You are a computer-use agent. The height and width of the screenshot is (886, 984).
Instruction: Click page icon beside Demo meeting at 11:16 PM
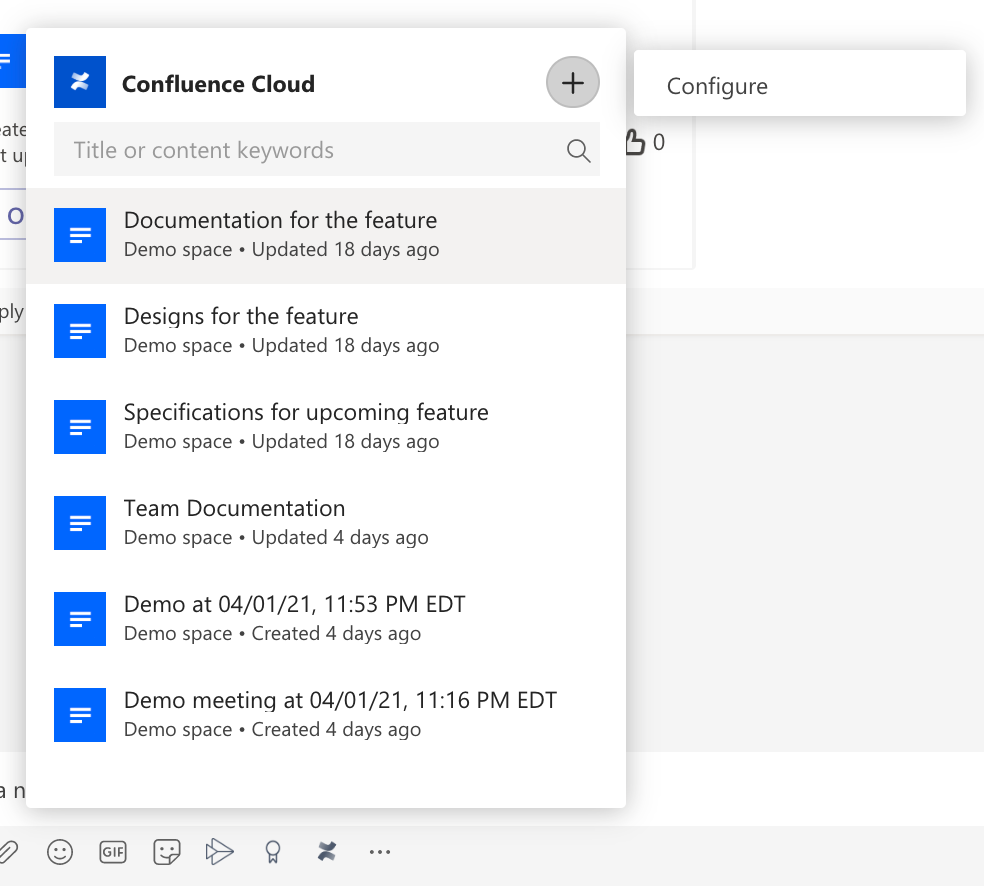click(x=80, y=715)
